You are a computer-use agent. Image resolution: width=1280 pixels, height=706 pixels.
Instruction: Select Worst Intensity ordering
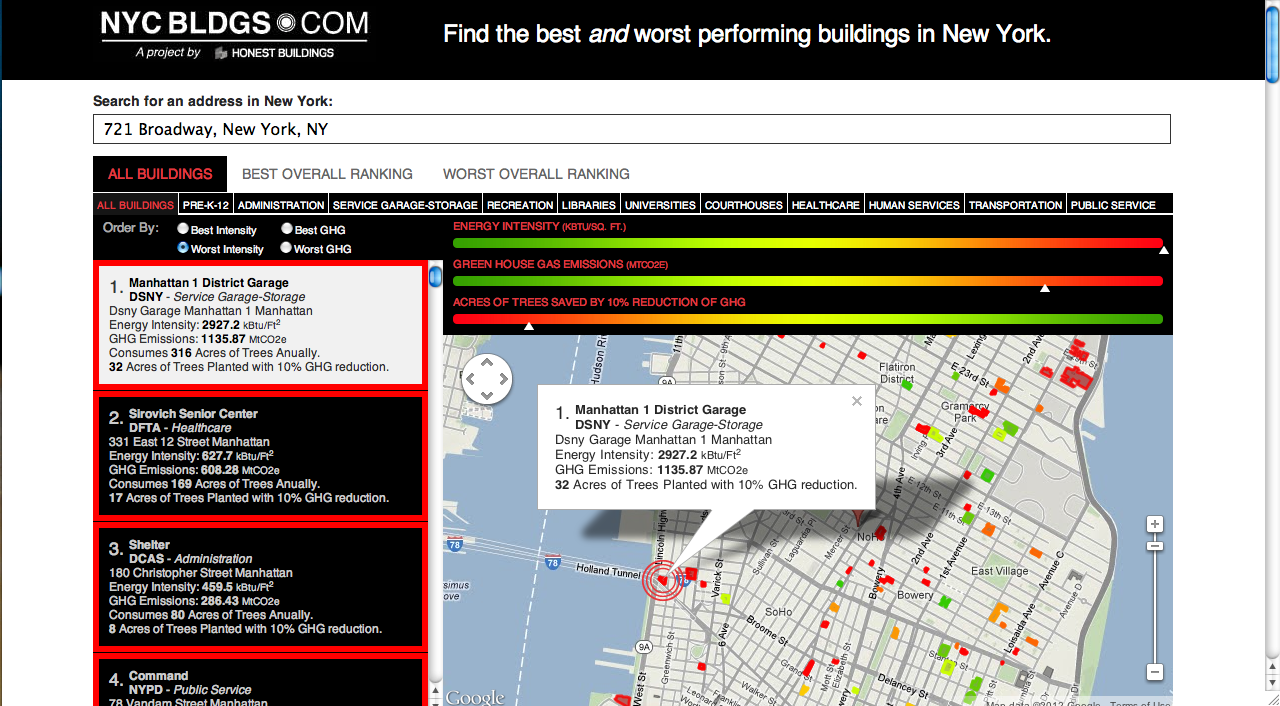click(183, 248)
